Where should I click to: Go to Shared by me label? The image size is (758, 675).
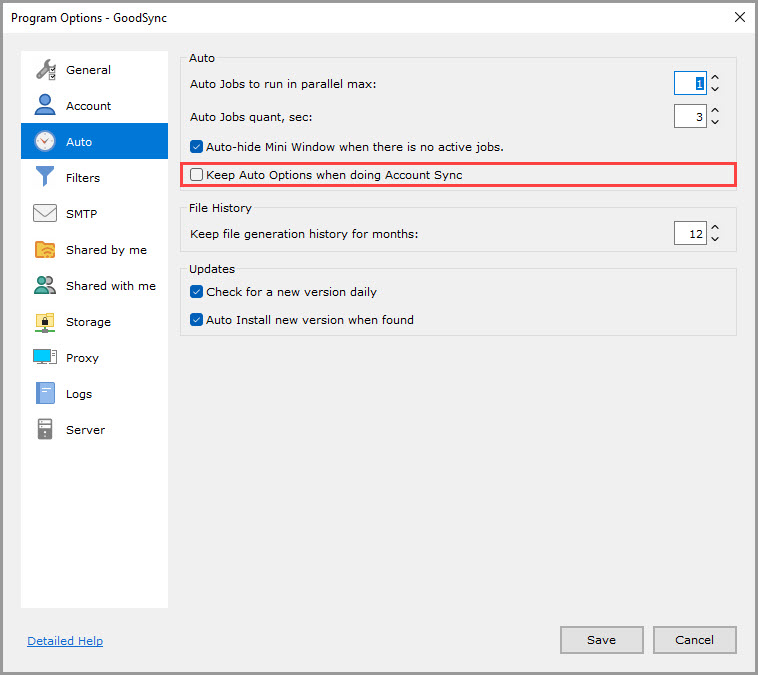106,250
